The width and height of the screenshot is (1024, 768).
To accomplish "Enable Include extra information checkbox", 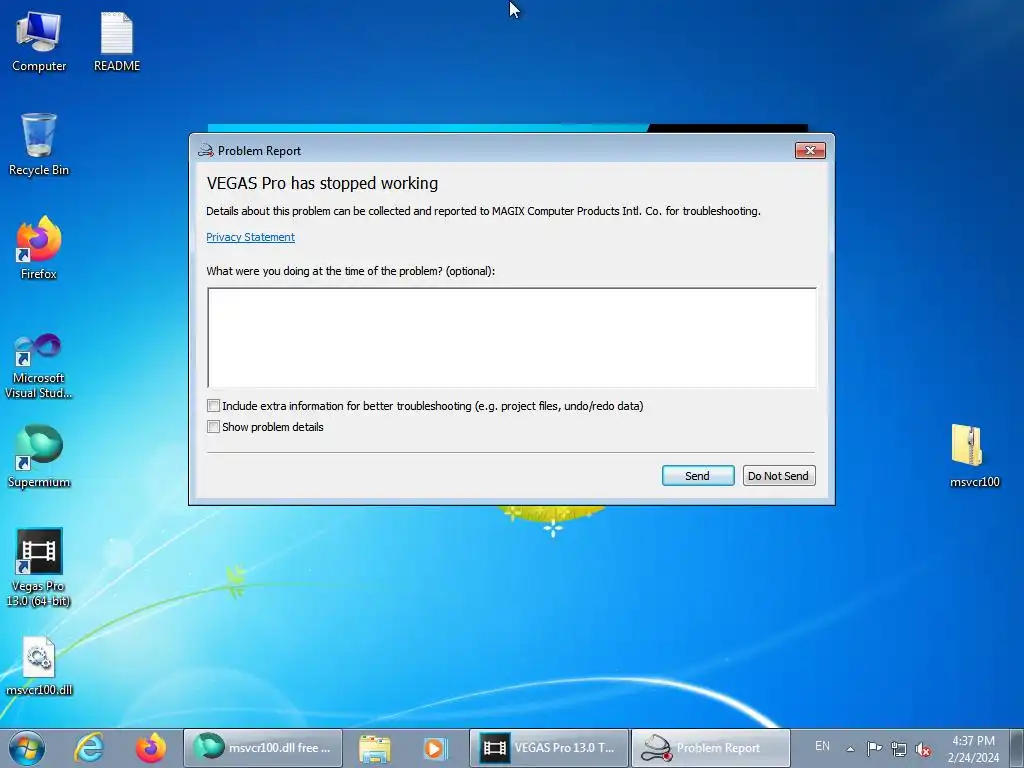I will [x=214, y=406].
